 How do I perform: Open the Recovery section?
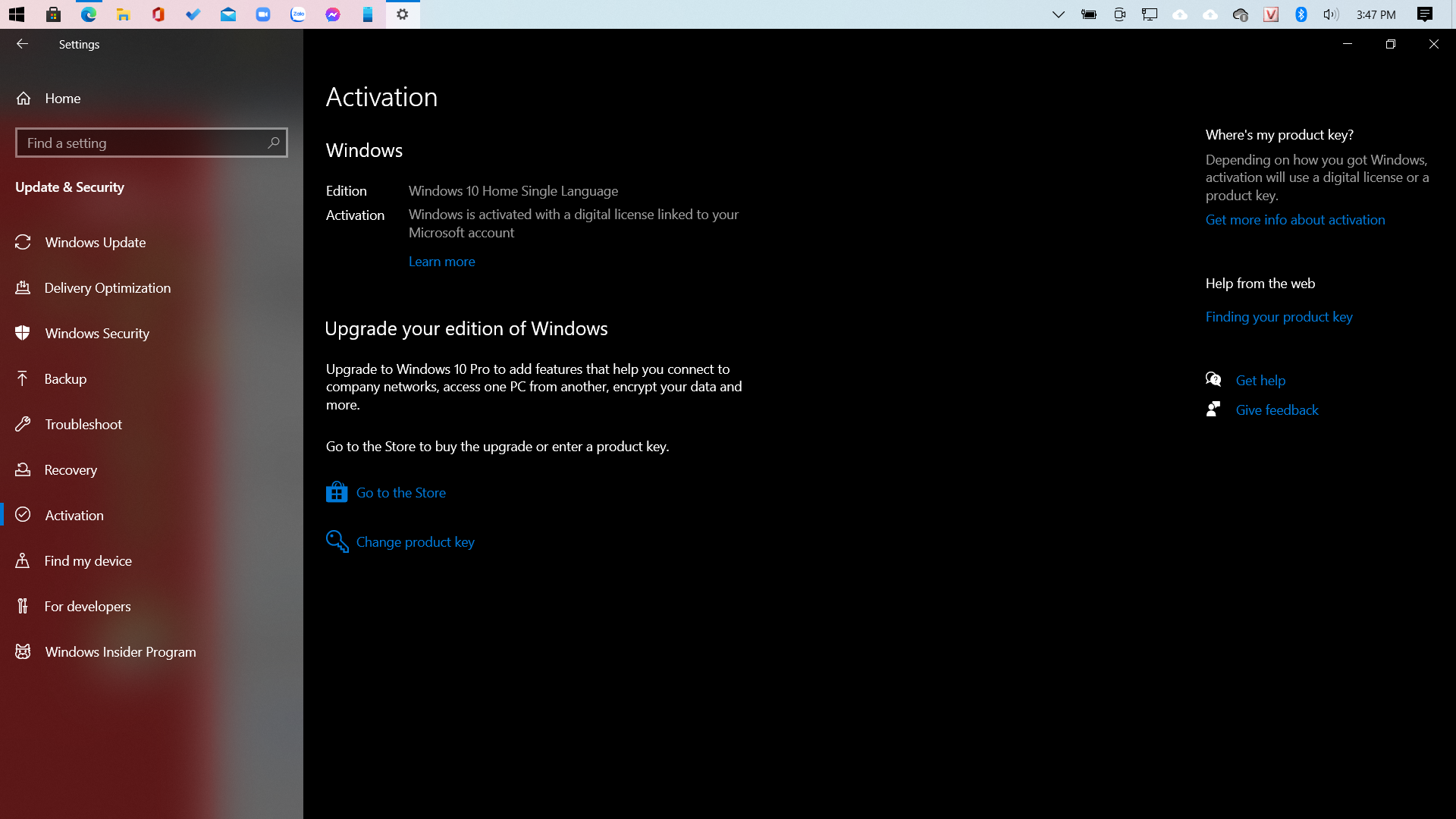(152, 469)
